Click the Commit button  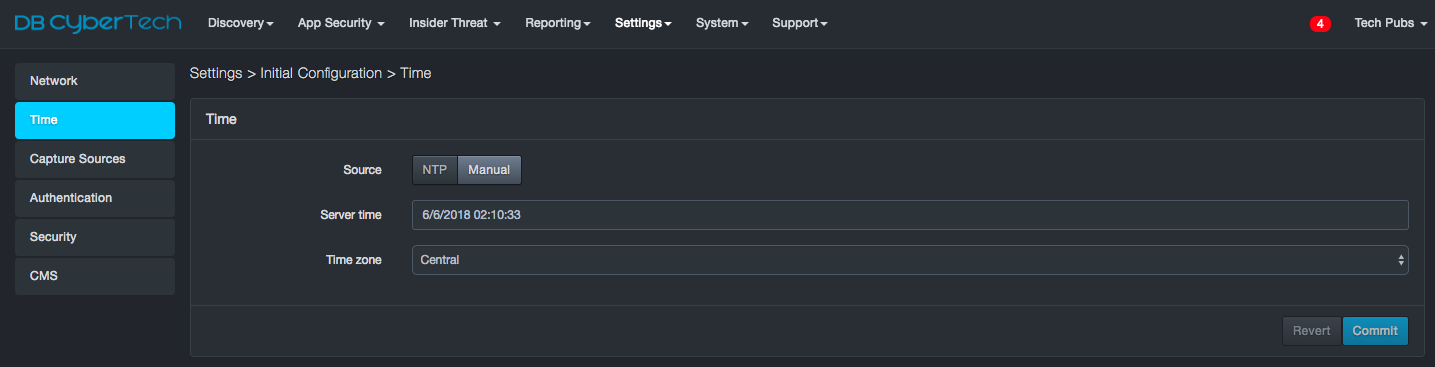[x=1375, y=331]
